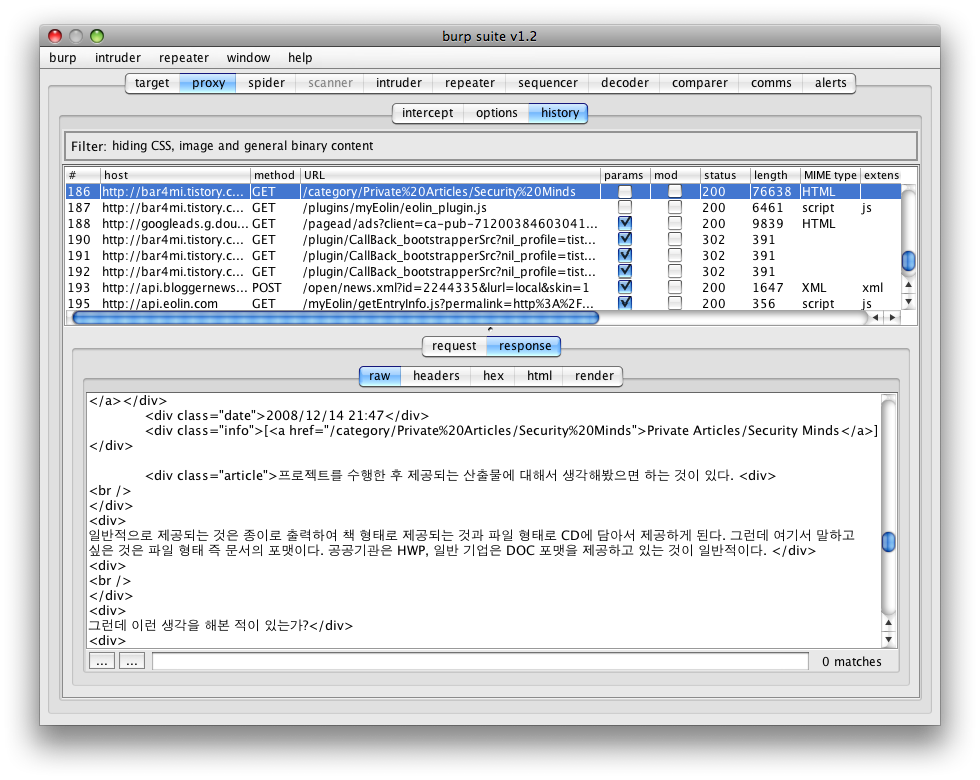Screen dimensions: 980x780
Task: Toggle mod checkbox for row 191
Action: pos(674,255)
